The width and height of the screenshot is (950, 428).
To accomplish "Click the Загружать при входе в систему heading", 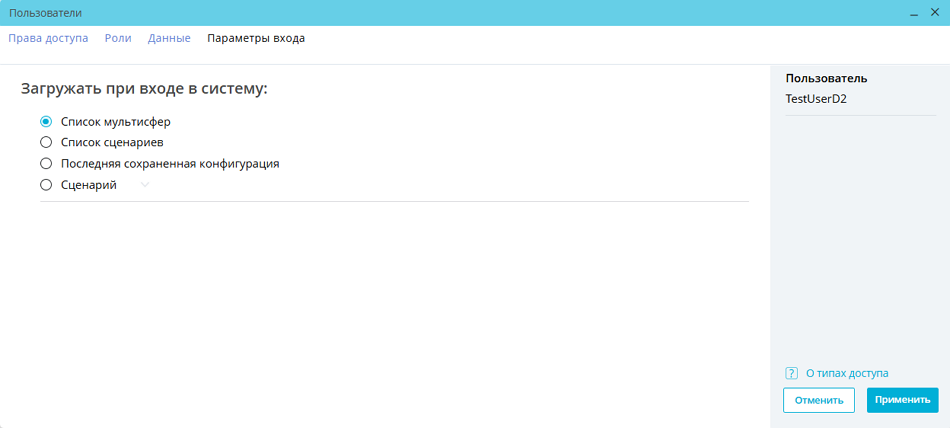I will point(144,89).
